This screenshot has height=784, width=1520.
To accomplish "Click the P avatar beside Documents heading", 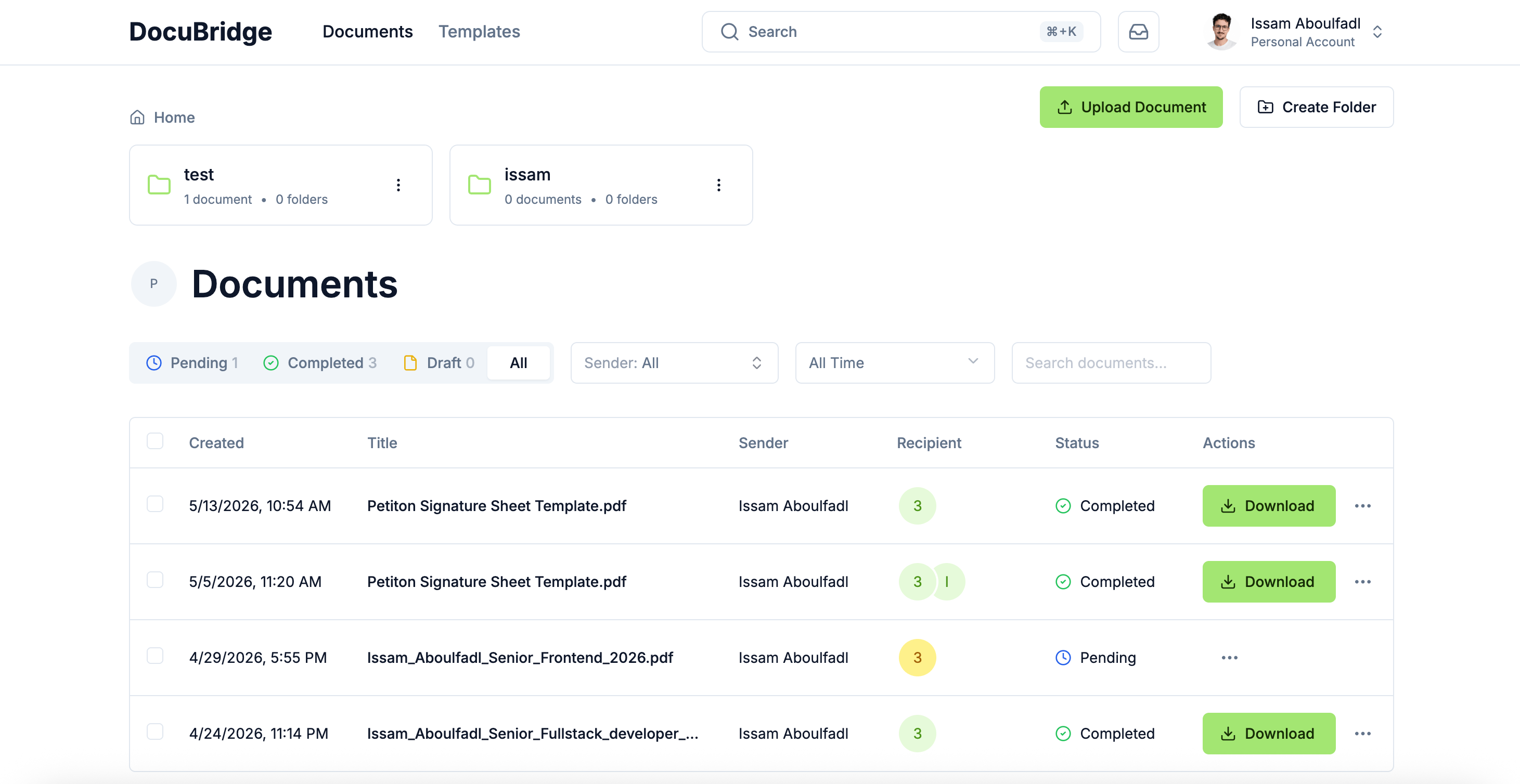I will click(153, 284).
